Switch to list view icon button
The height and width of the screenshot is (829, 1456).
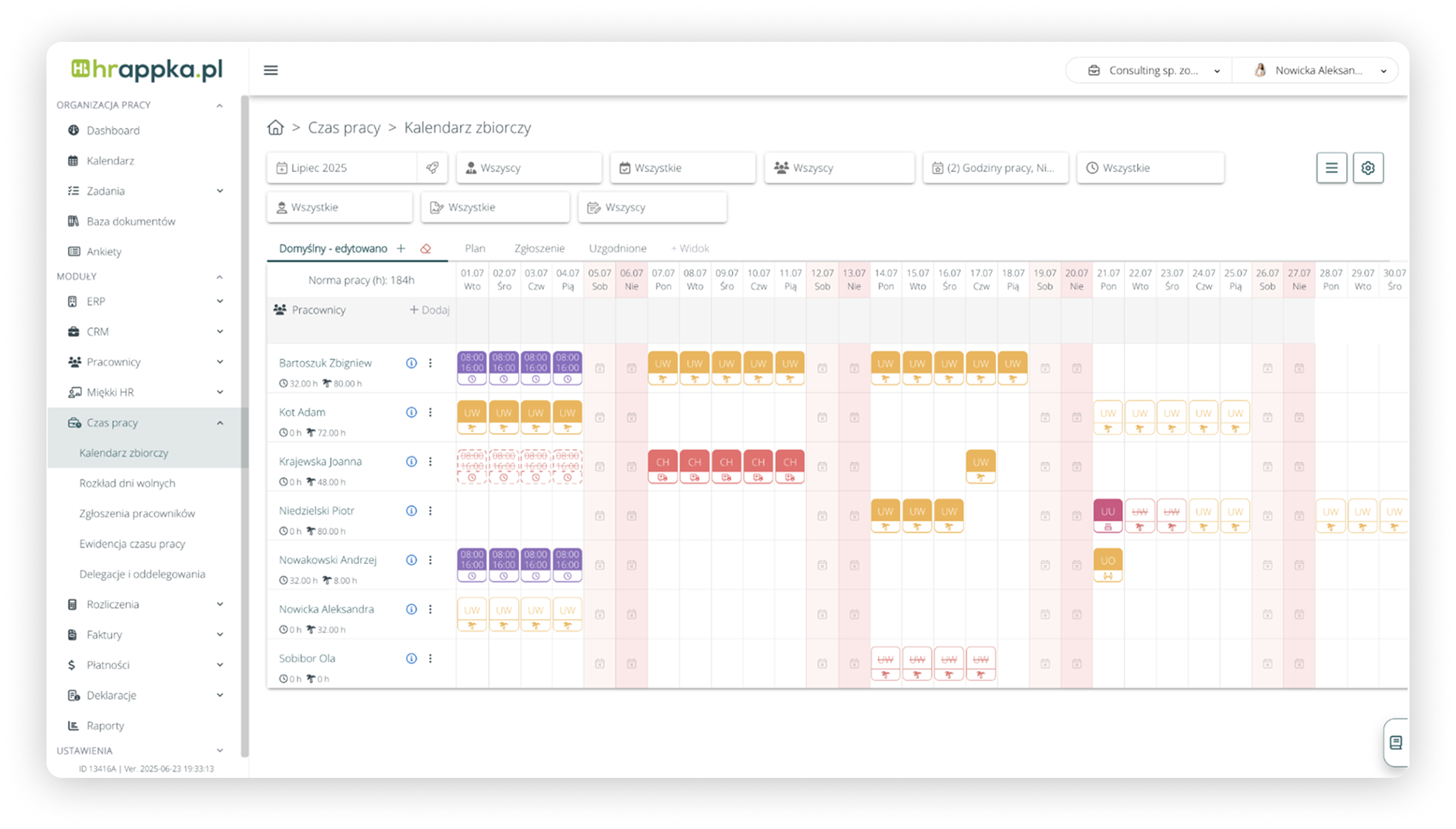pos(1331,168)
